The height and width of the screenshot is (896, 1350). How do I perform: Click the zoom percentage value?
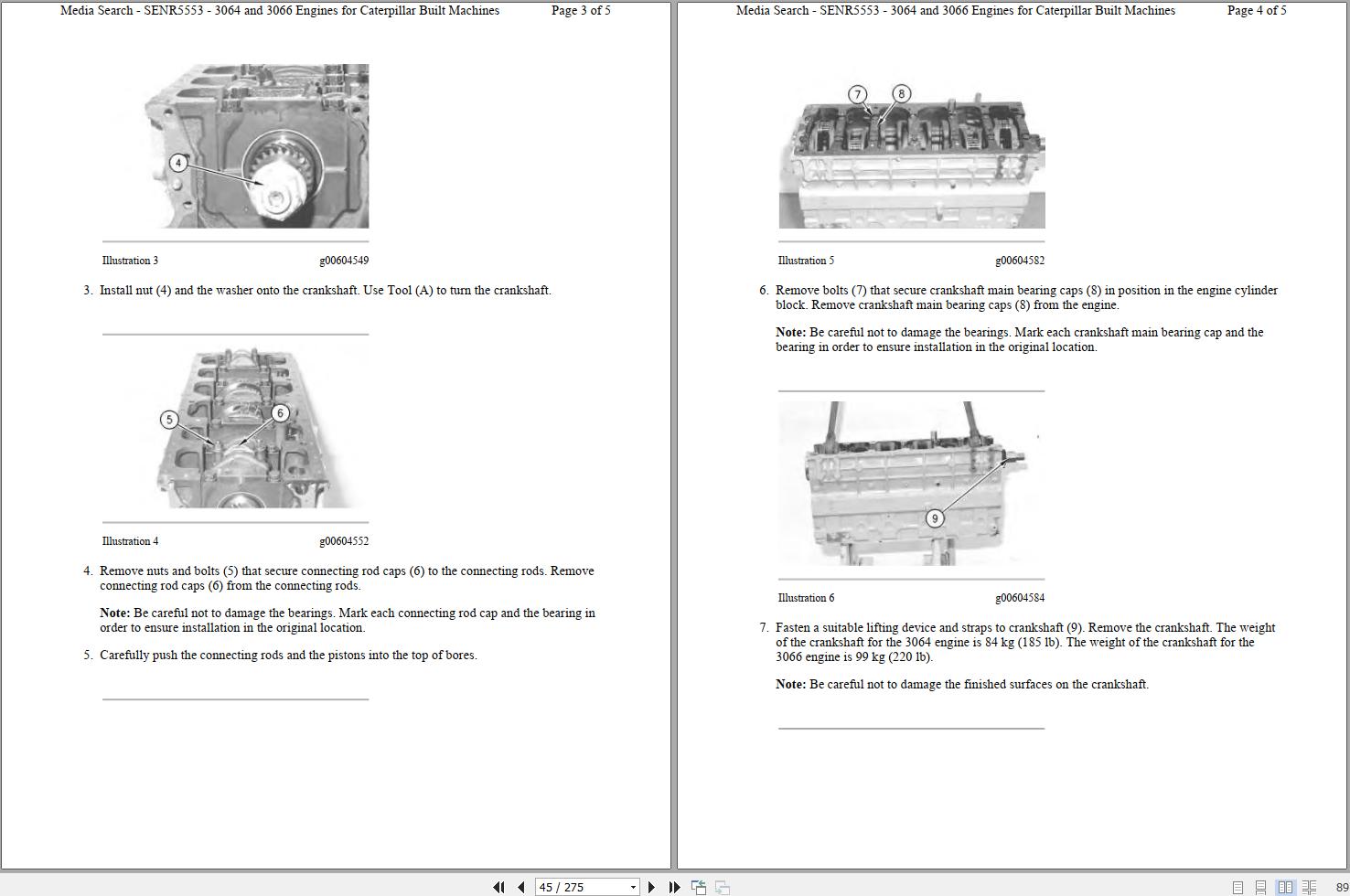pos(1342,887)
